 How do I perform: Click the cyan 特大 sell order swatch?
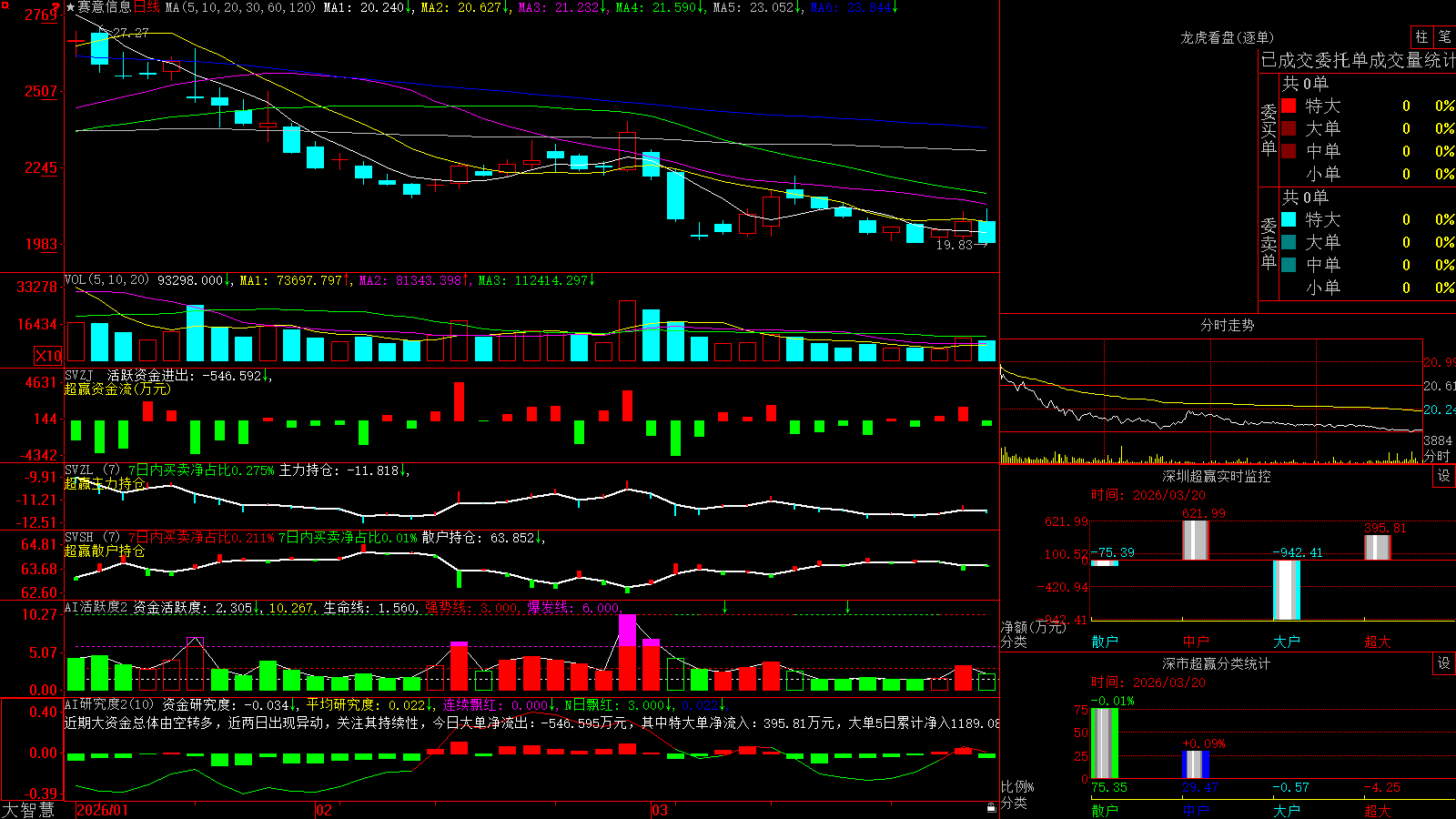1289,219
